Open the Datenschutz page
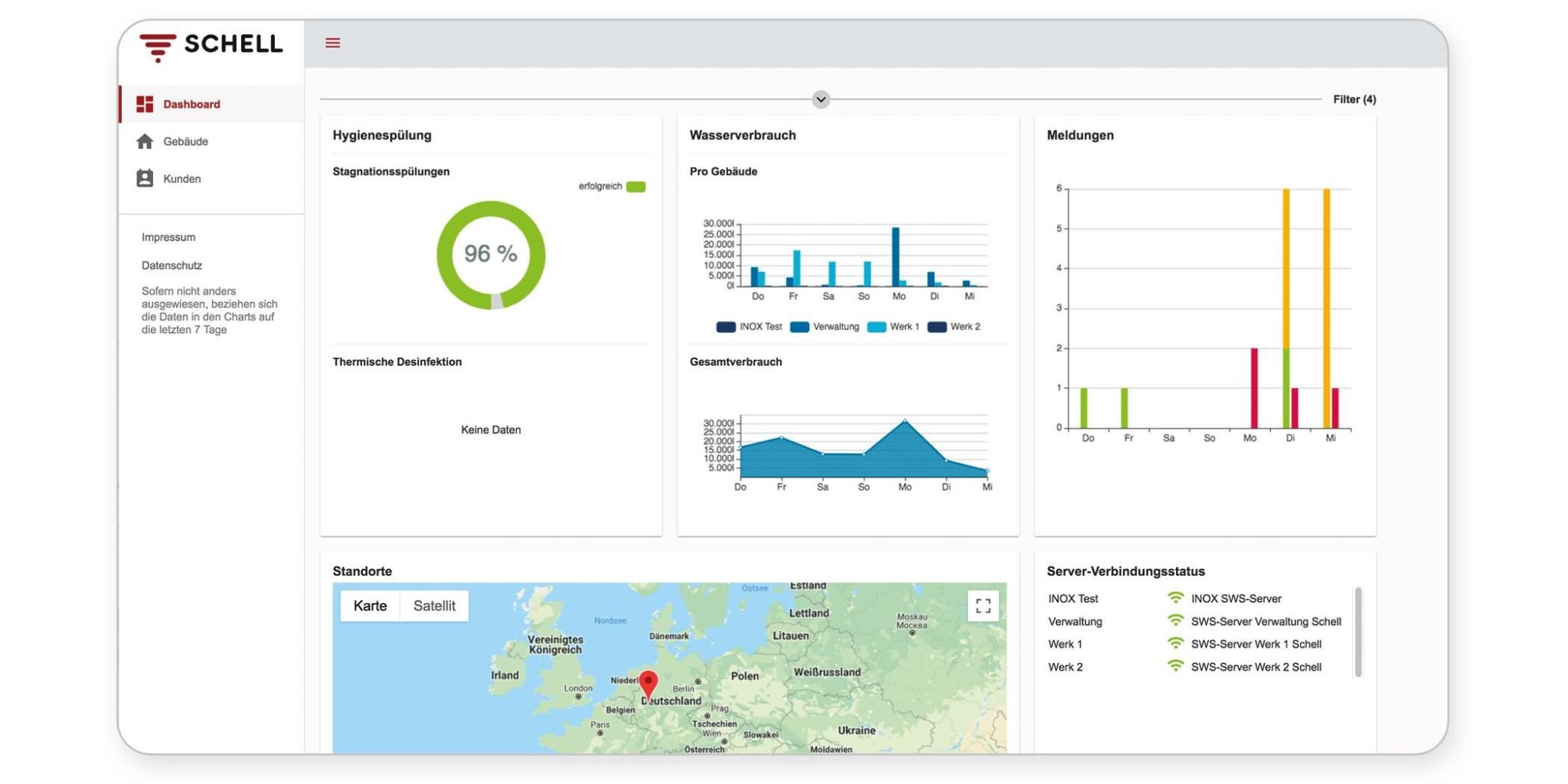1568x784 pixels. (171, 265)
